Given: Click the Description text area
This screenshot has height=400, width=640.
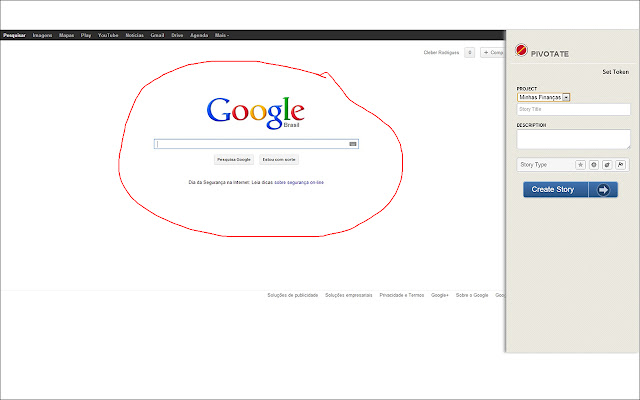Looking at the screenshot, I should click(573, 139).
